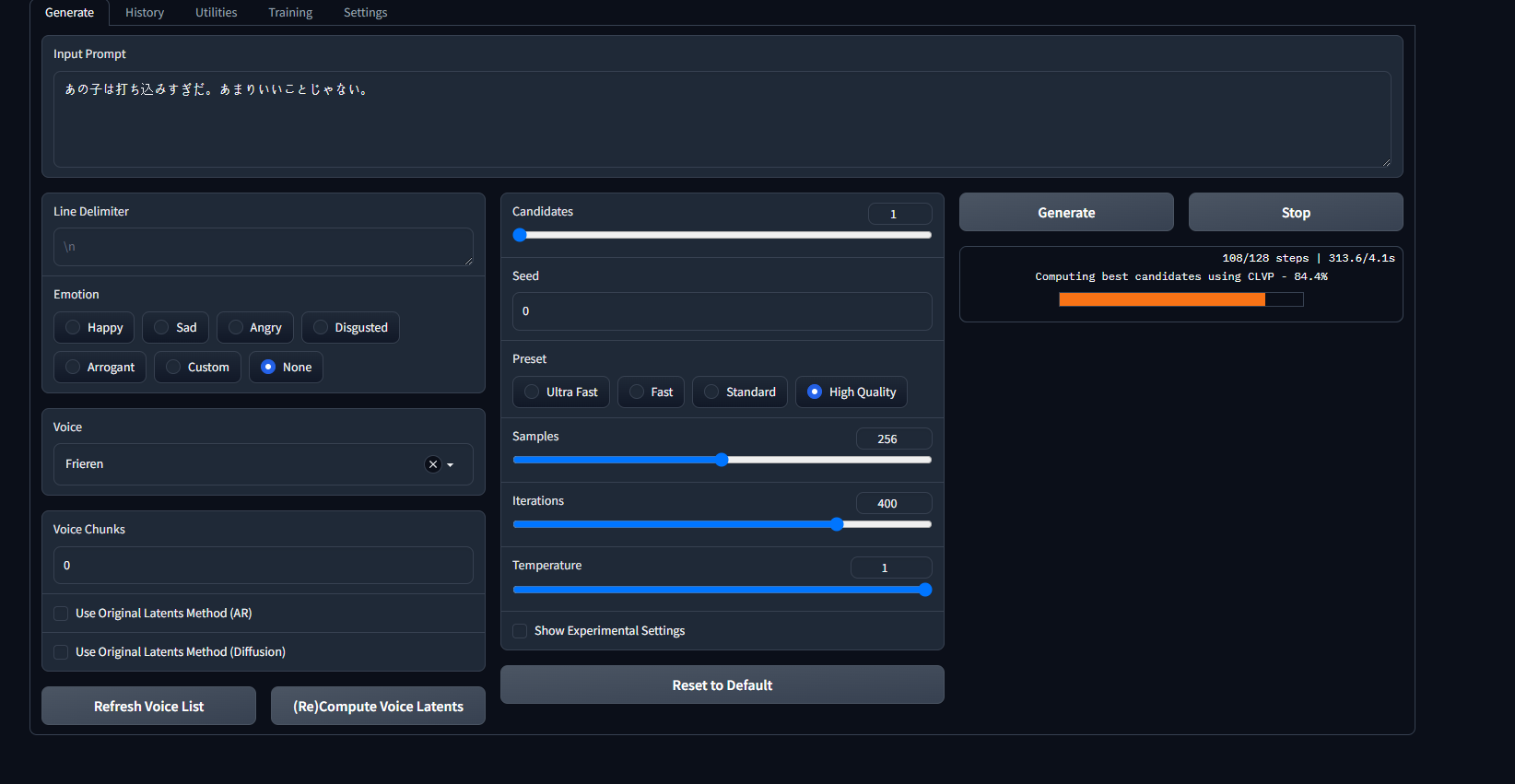The image size is (1515, 784).
Task: Click Refresh Voice List
Action: pyautogui.click(x=148, y=707)
